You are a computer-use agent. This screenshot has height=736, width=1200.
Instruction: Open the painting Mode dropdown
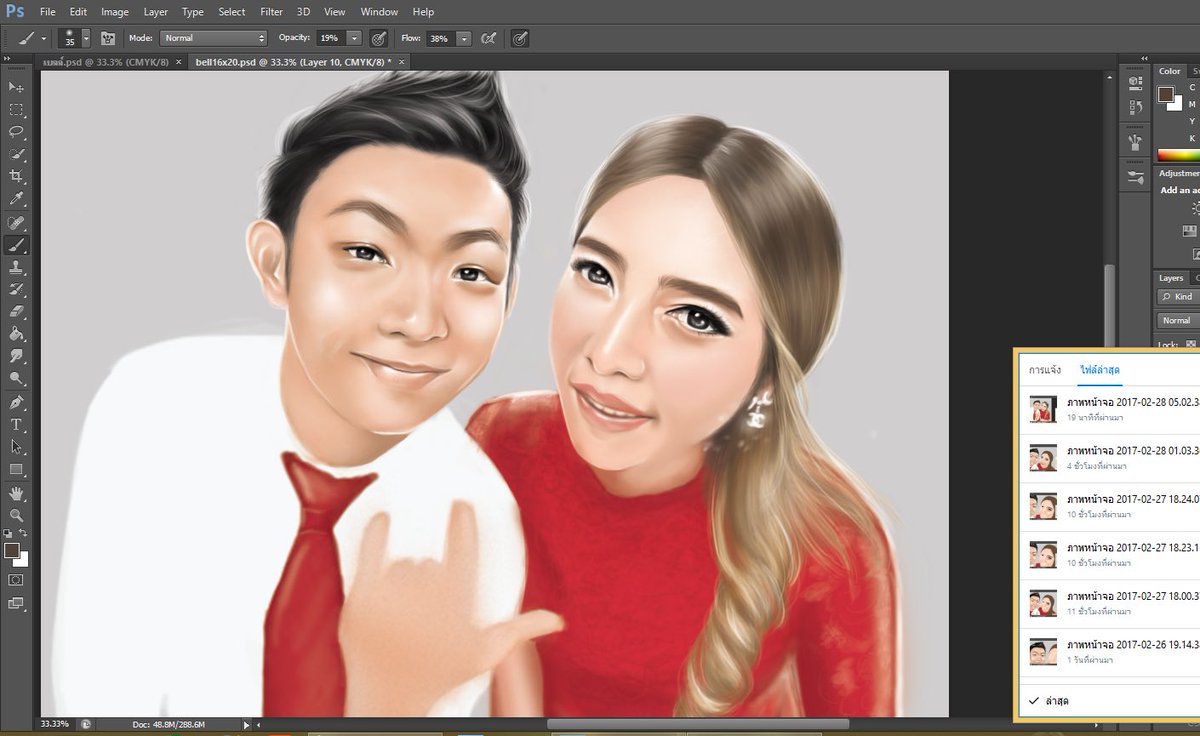pos(213,38)
